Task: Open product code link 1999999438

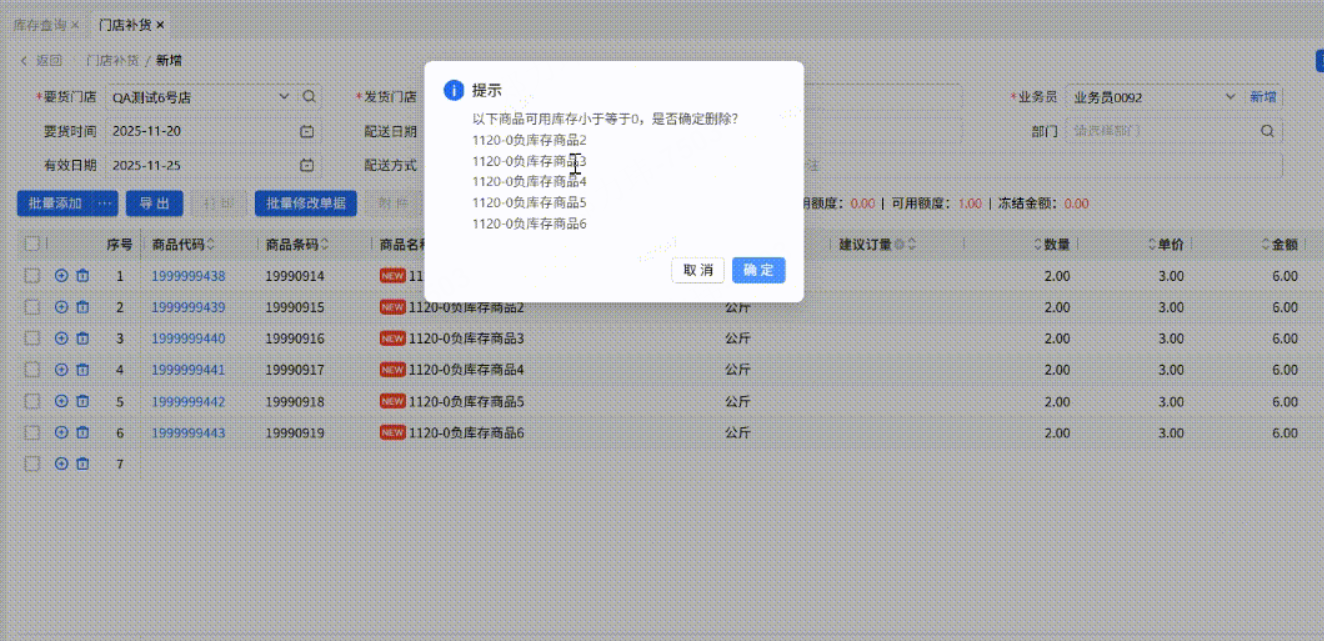Action: coord(189,276)
